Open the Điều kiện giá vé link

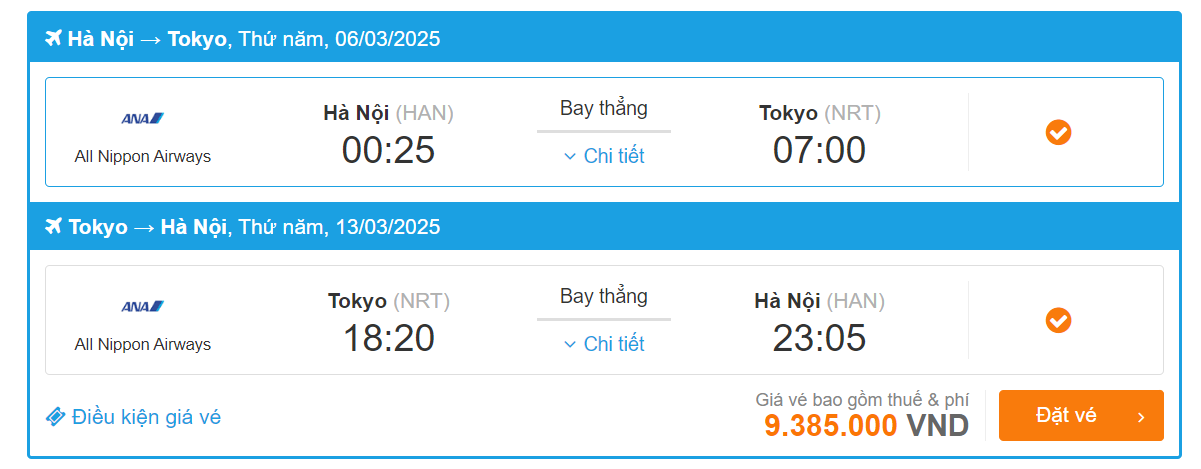[146, 417]
